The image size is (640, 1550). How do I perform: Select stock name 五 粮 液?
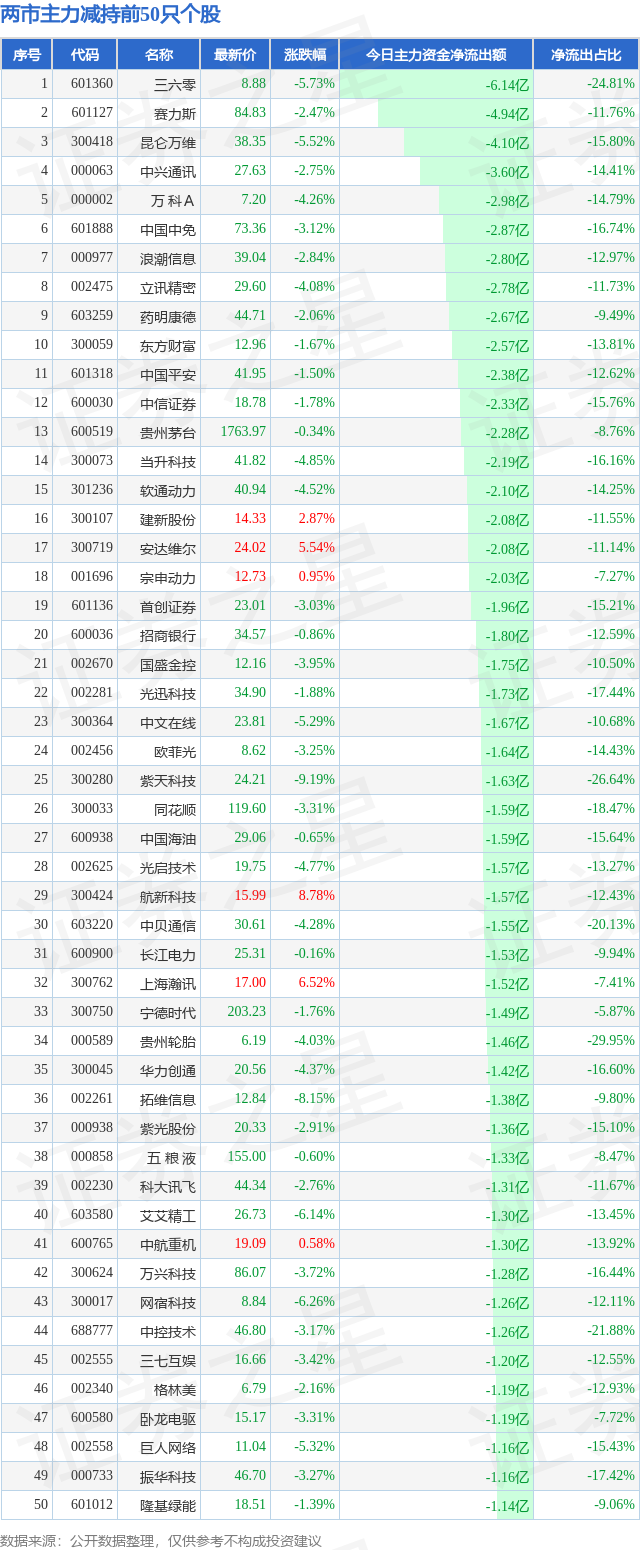coord(171,1157)
